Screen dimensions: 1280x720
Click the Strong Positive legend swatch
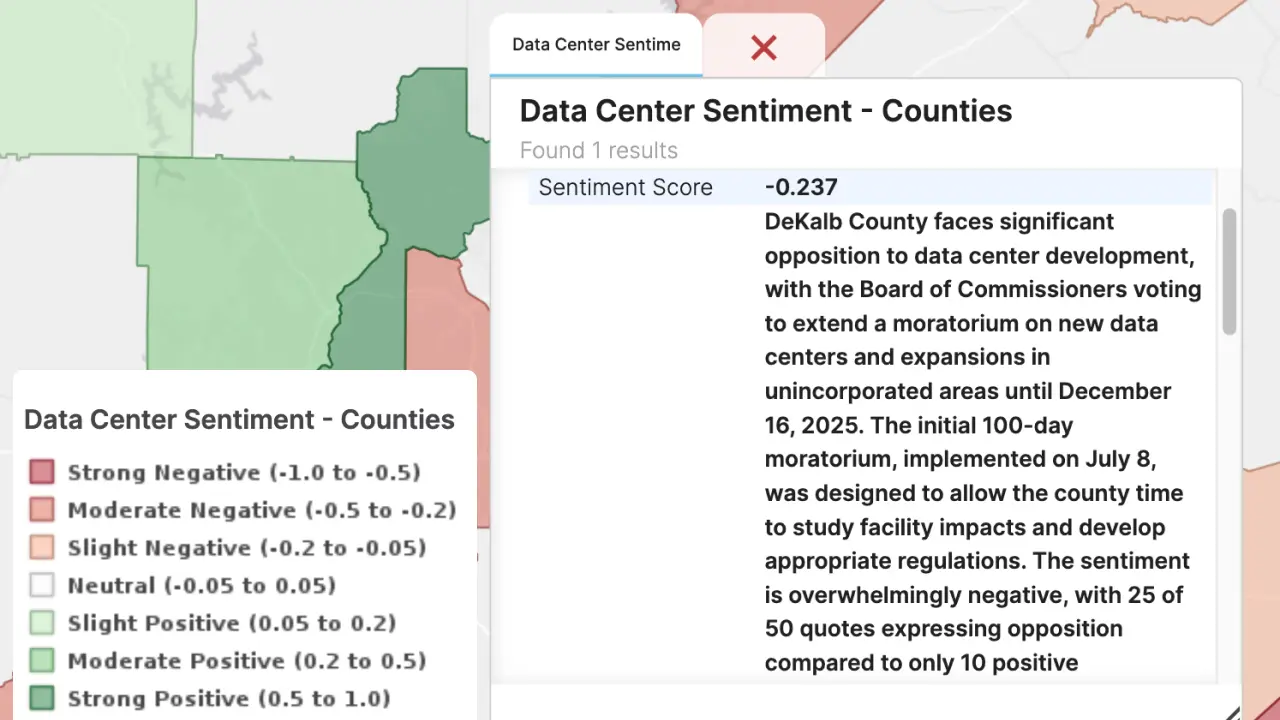(41, 698)
